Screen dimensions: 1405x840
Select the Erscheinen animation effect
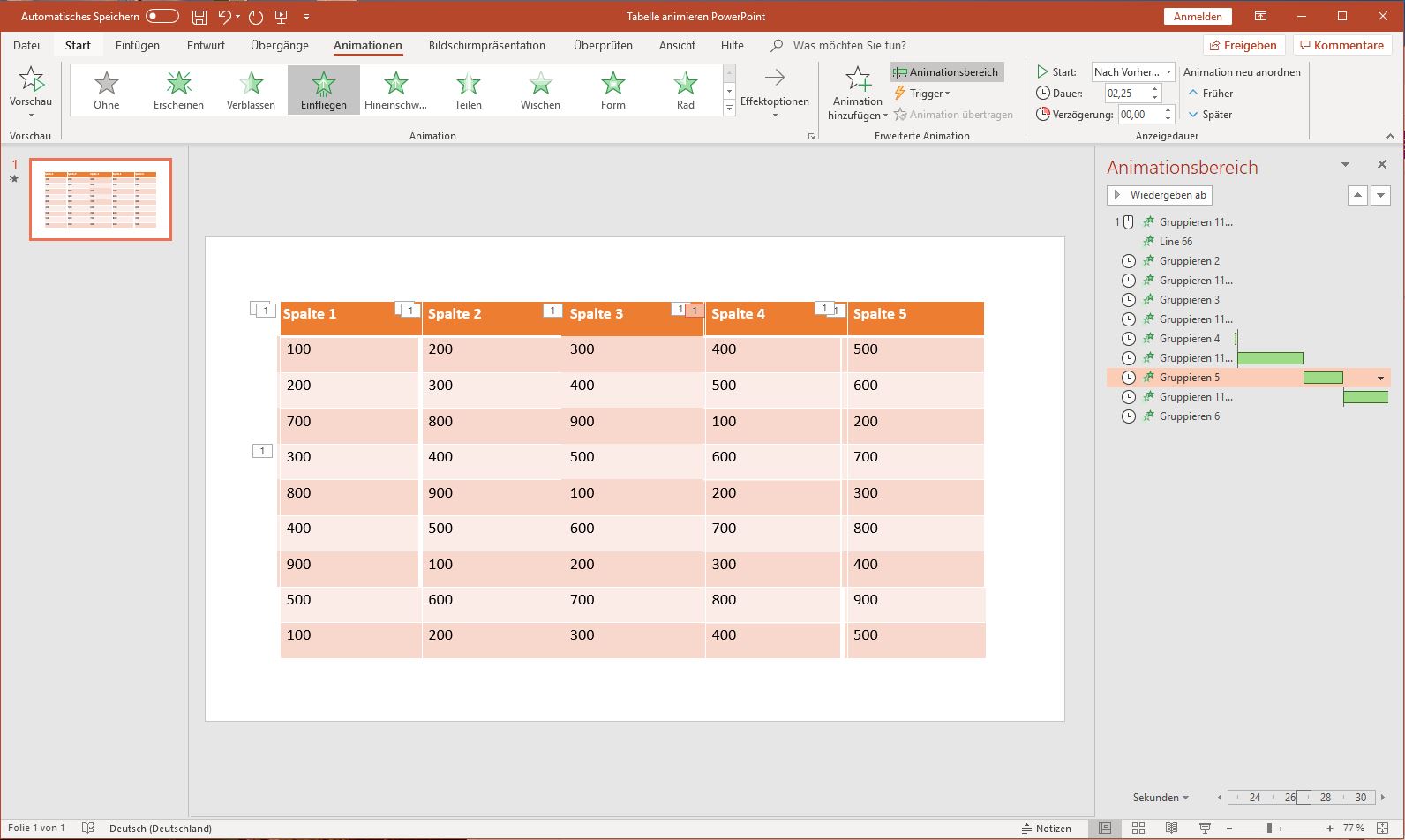click(x=178, y=90)
